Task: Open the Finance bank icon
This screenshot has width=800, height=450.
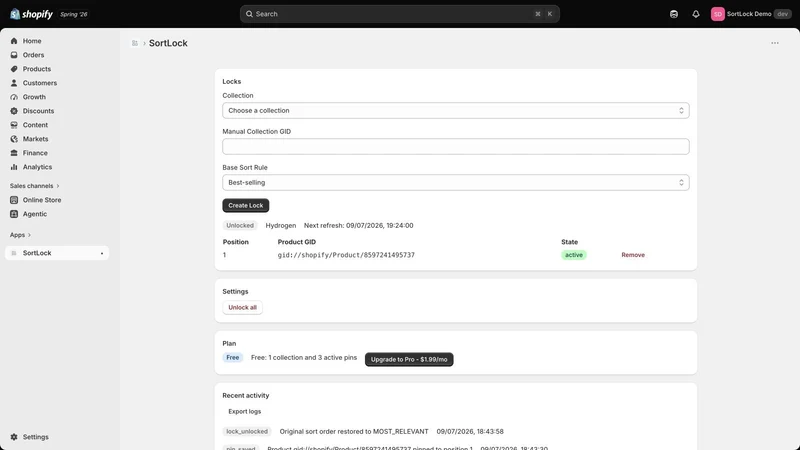Action: (x=14, y=153)
